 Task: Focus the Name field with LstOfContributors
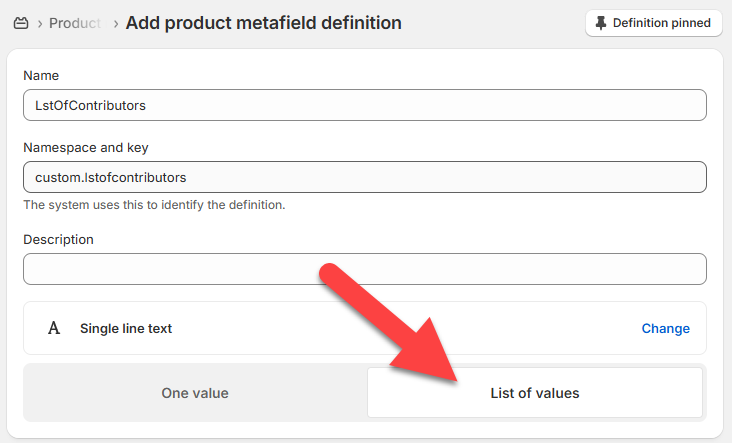coord(365,105)
